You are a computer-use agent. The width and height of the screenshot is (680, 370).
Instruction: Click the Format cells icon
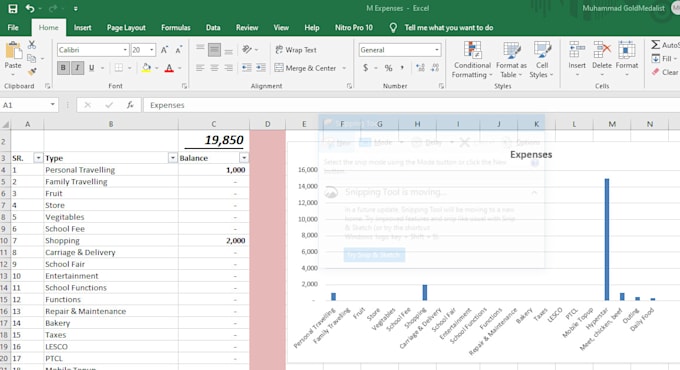pos(627,50)
